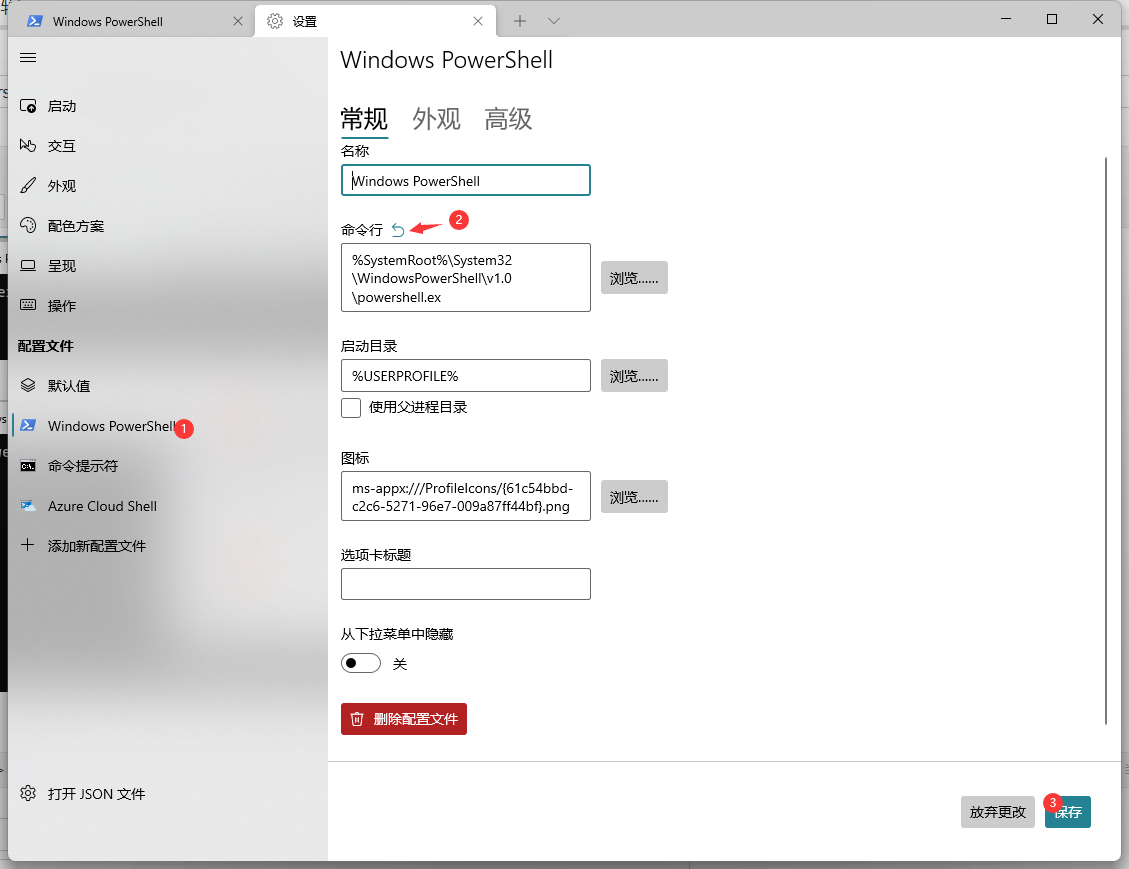Click the Azure Cloud Shell icon
1129x869 pixels.
click(x=28, y=505)
